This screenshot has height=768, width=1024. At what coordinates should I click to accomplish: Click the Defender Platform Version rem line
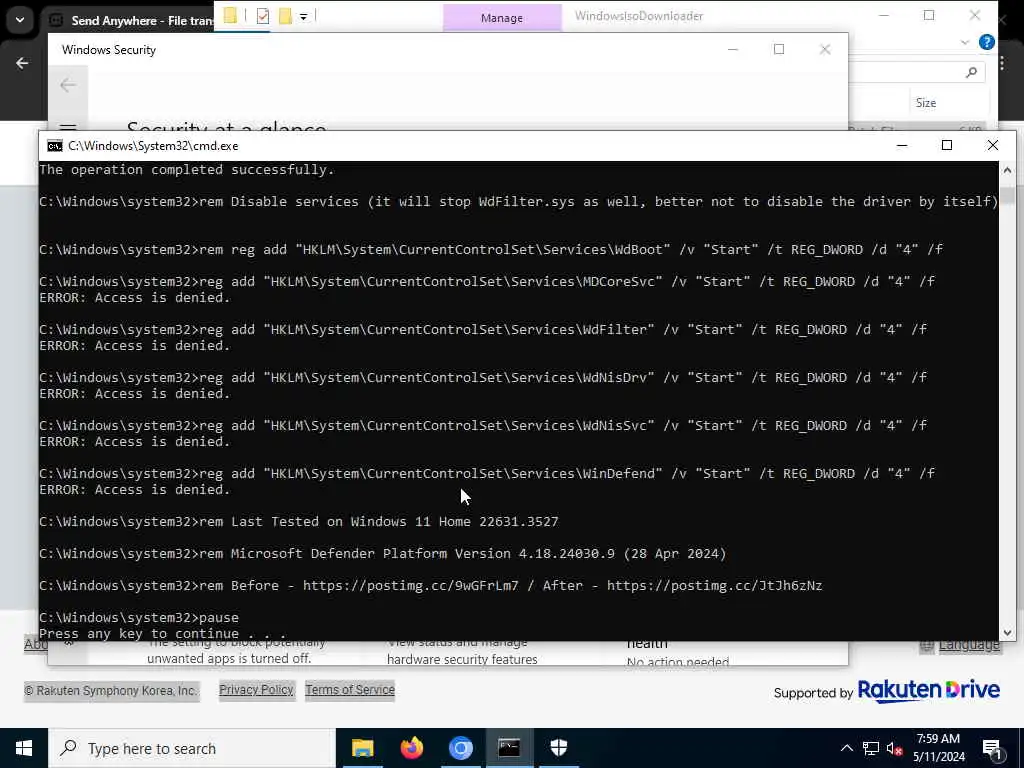coord(382,554)
